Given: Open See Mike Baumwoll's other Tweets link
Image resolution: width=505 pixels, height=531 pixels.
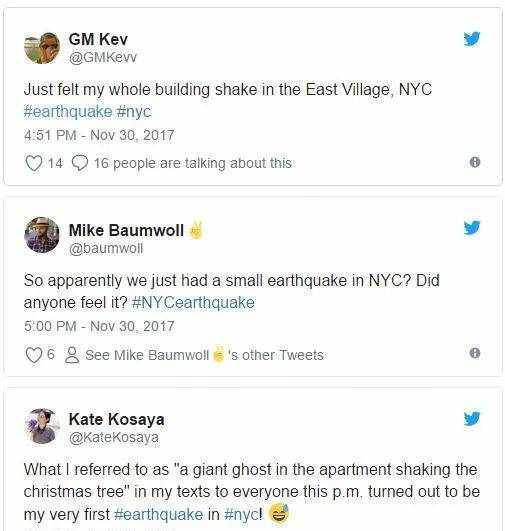Looking at the screenshot, I should (x=204, y=355).
